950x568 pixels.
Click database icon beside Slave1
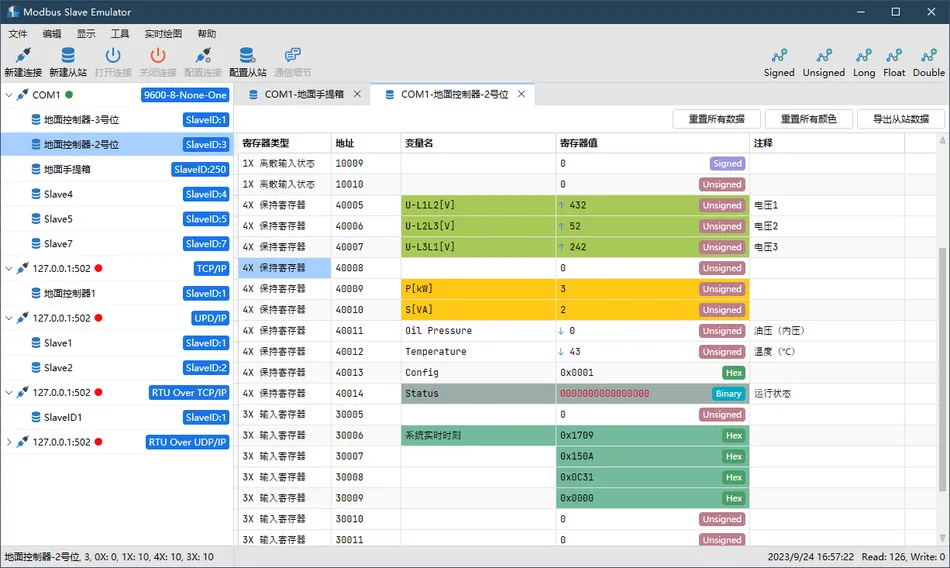36,342
